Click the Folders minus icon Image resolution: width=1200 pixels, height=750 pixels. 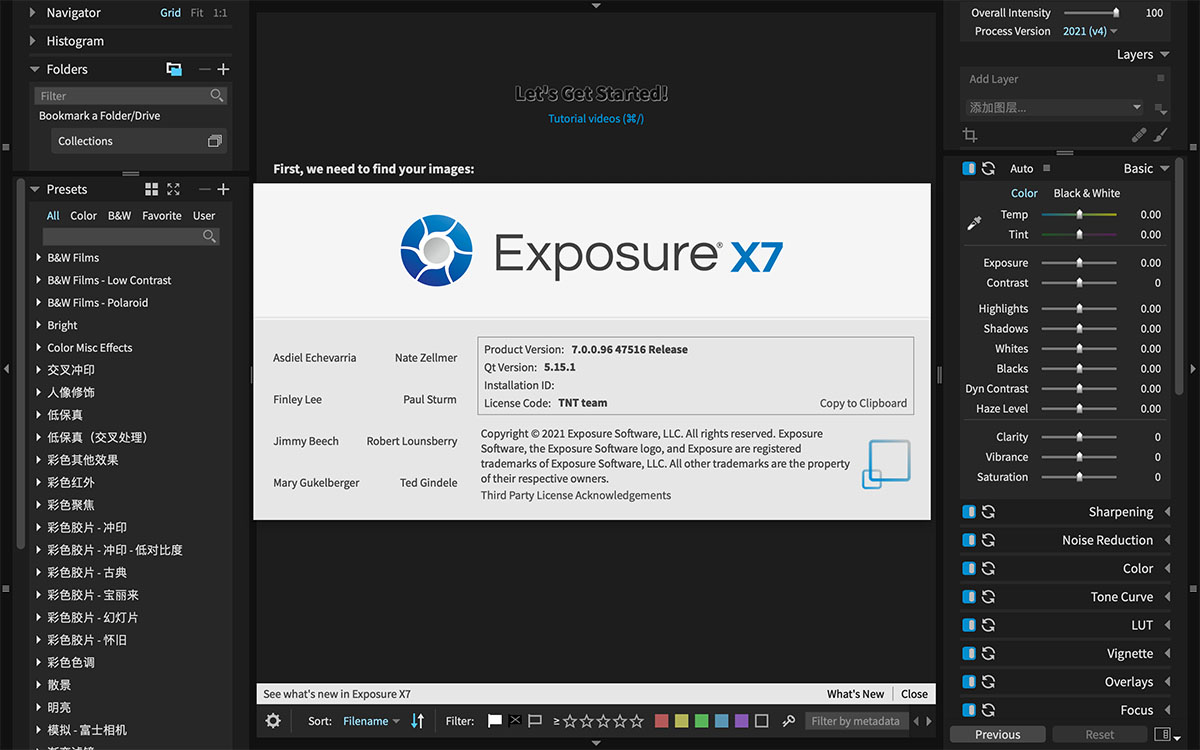[205, 69]
